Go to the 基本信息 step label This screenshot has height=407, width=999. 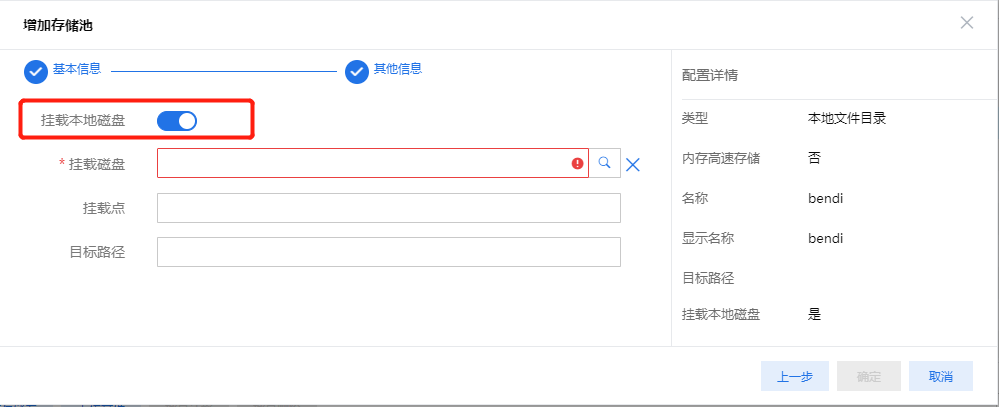76,70
